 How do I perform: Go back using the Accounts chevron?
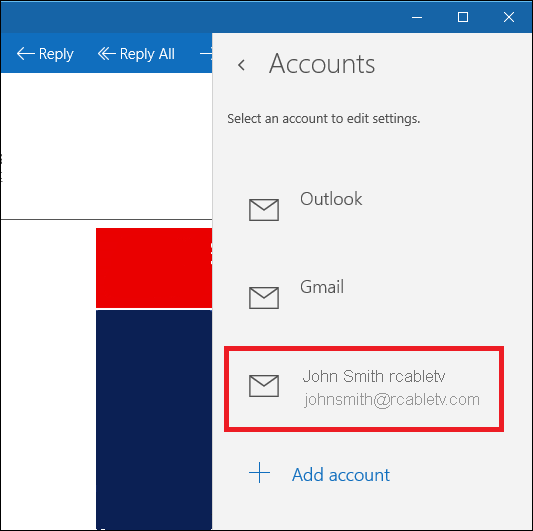241,65
